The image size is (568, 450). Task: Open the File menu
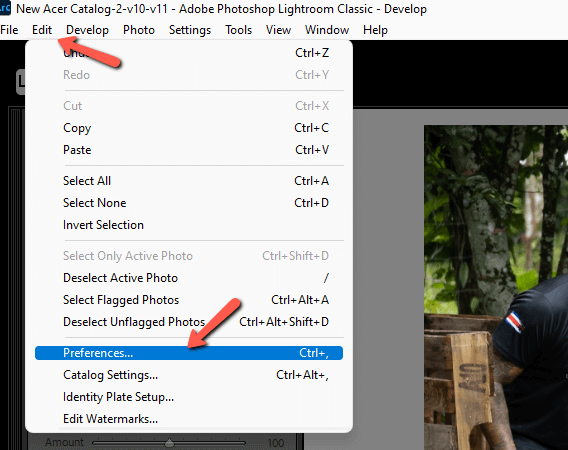pyautogui.click(x=9, y=30)
